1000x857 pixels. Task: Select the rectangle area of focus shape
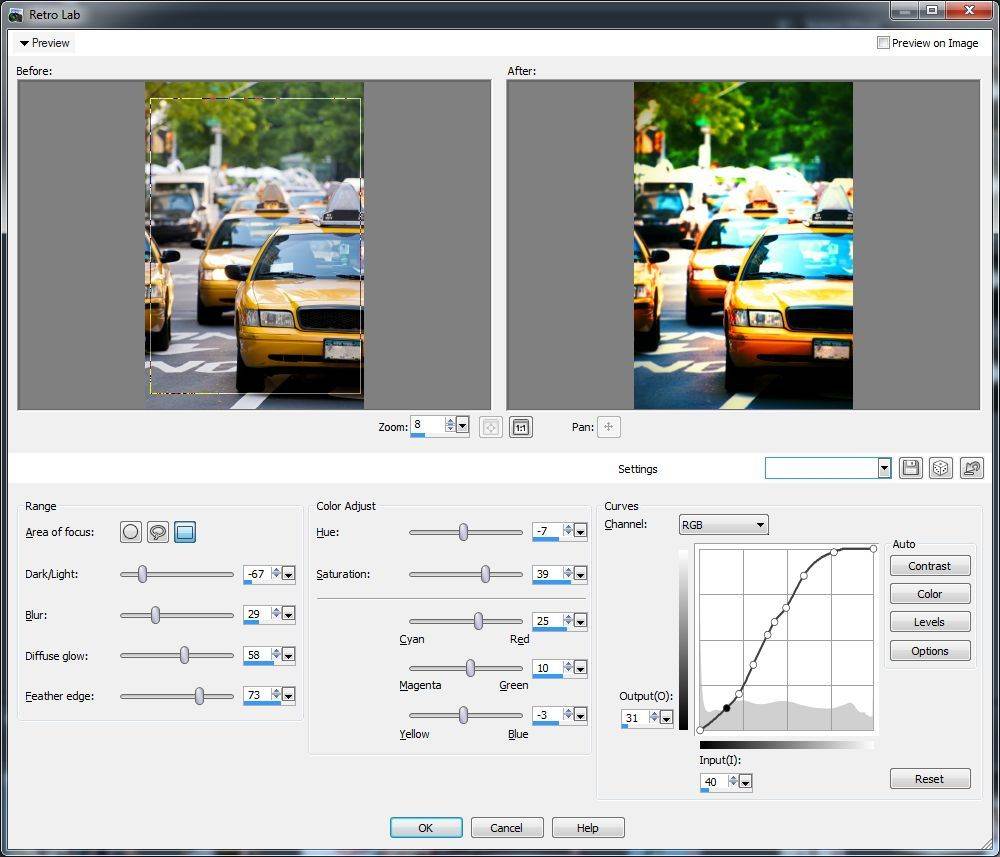point(185,532)
